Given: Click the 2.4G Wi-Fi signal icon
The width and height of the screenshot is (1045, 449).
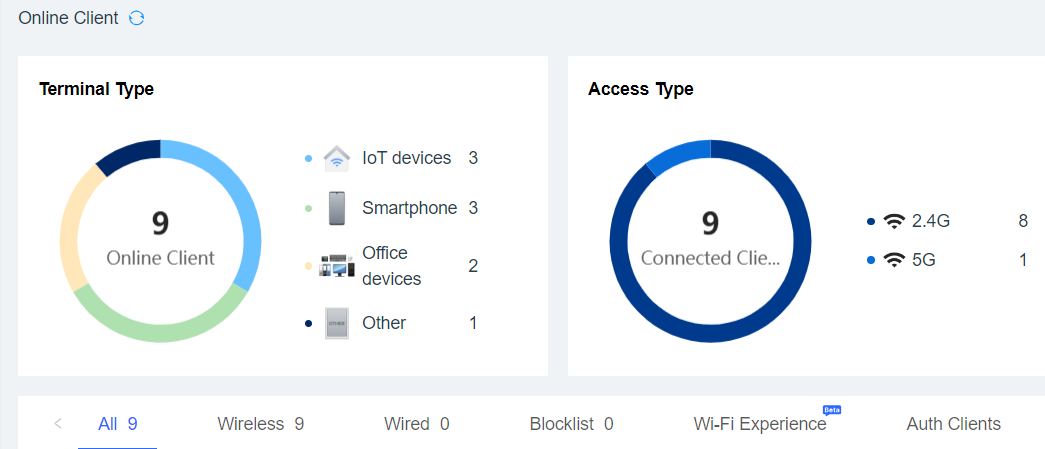Looking at the screenshot, I should tap(894, 221).
